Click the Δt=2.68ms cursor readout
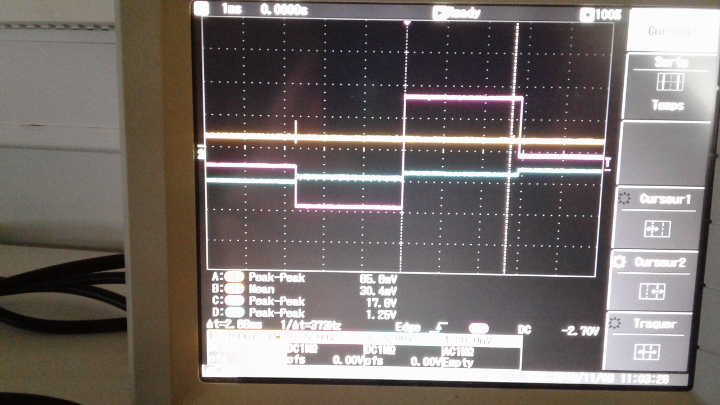The height and width of the screenshot is (405, 720). pyautogui.click(x=234, y=324)
